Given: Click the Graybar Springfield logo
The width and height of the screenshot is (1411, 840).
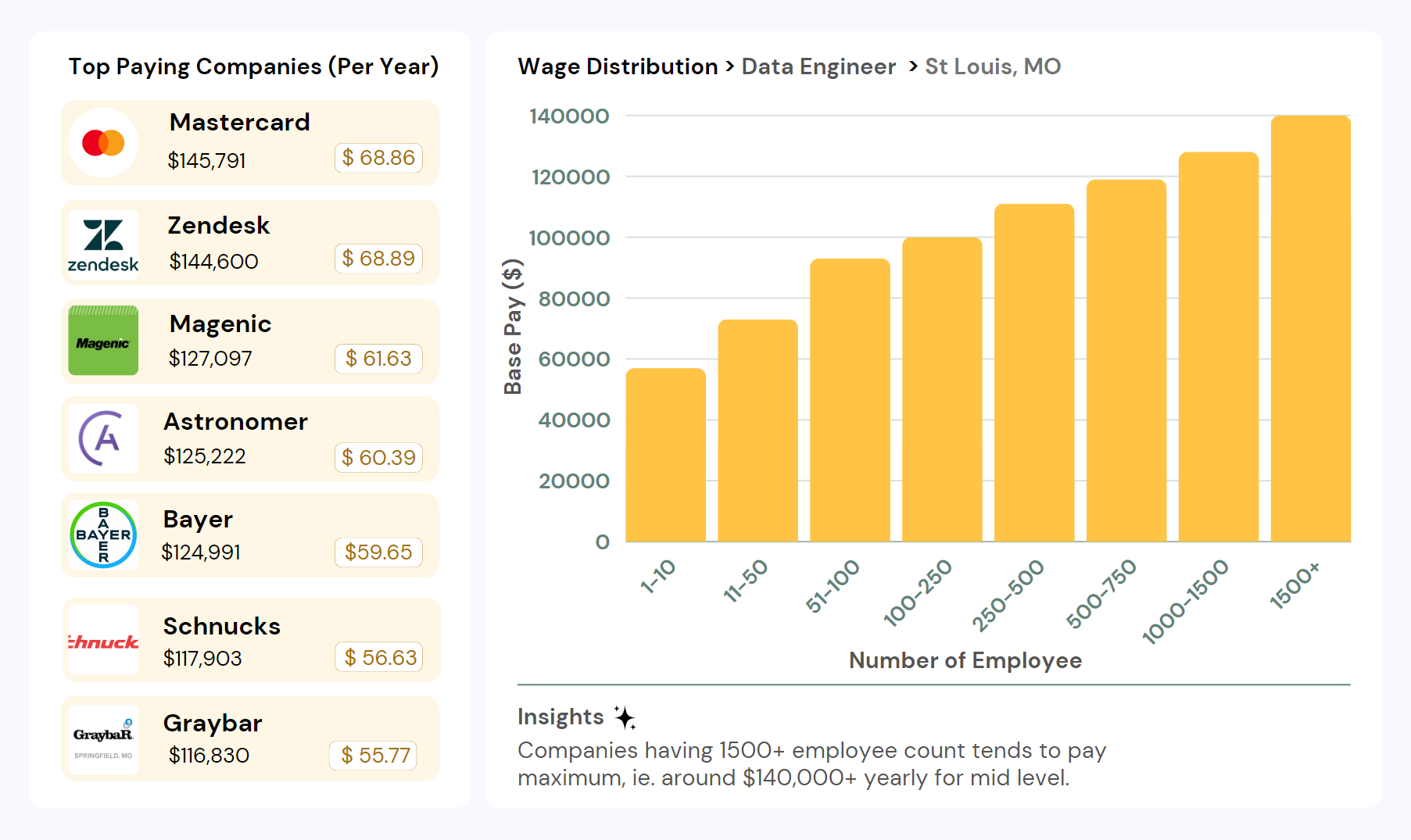Looking at the screenshot, I should tap(102, 738).
